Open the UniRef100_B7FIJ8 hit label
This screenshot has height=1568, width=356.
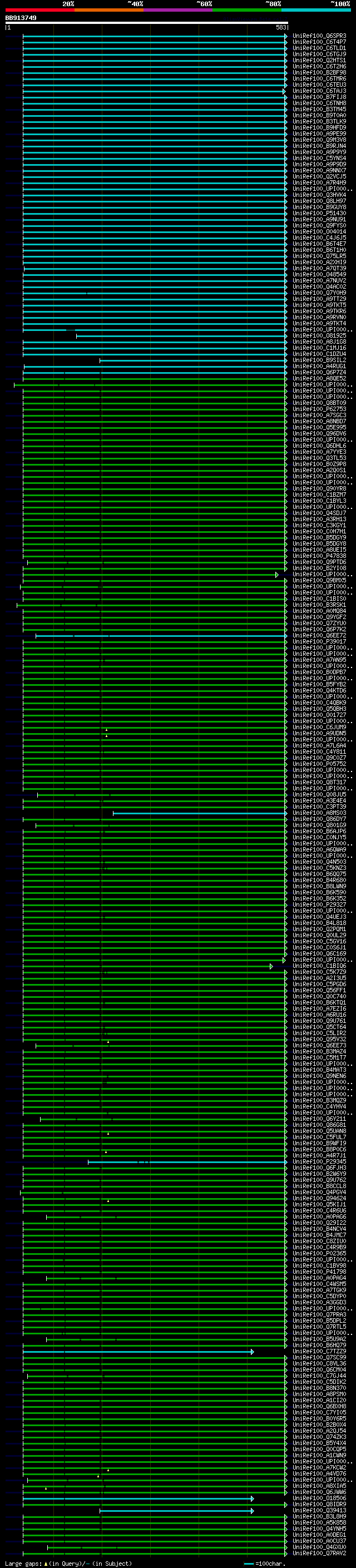pyautogui.click(x=319, y=97)
